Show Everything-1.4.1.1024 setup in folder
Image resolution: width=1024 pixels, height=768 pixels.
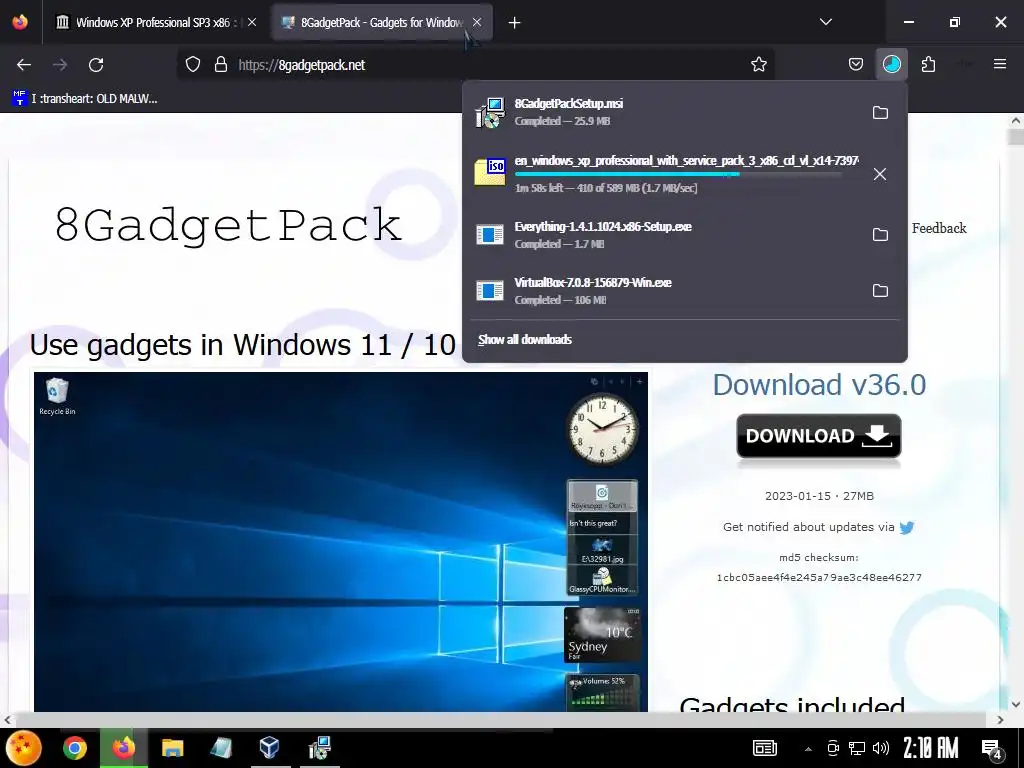coord(880,234)
